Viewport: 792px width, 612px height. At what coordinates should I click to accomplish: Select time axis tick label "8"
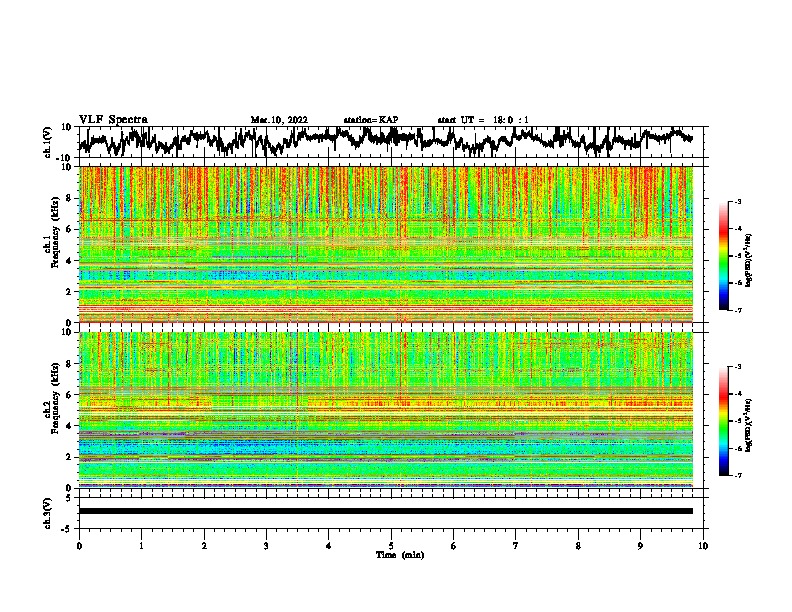pyautogui.click(x=578, y=546)
